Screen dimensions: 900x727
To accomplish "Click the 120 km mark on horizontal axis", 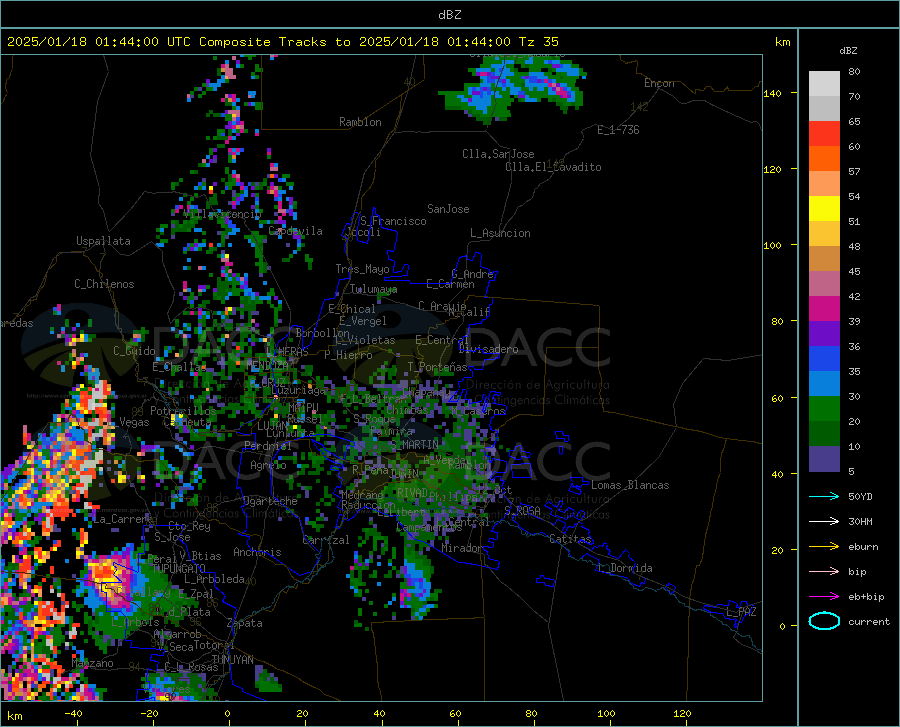I will point(682,713).
